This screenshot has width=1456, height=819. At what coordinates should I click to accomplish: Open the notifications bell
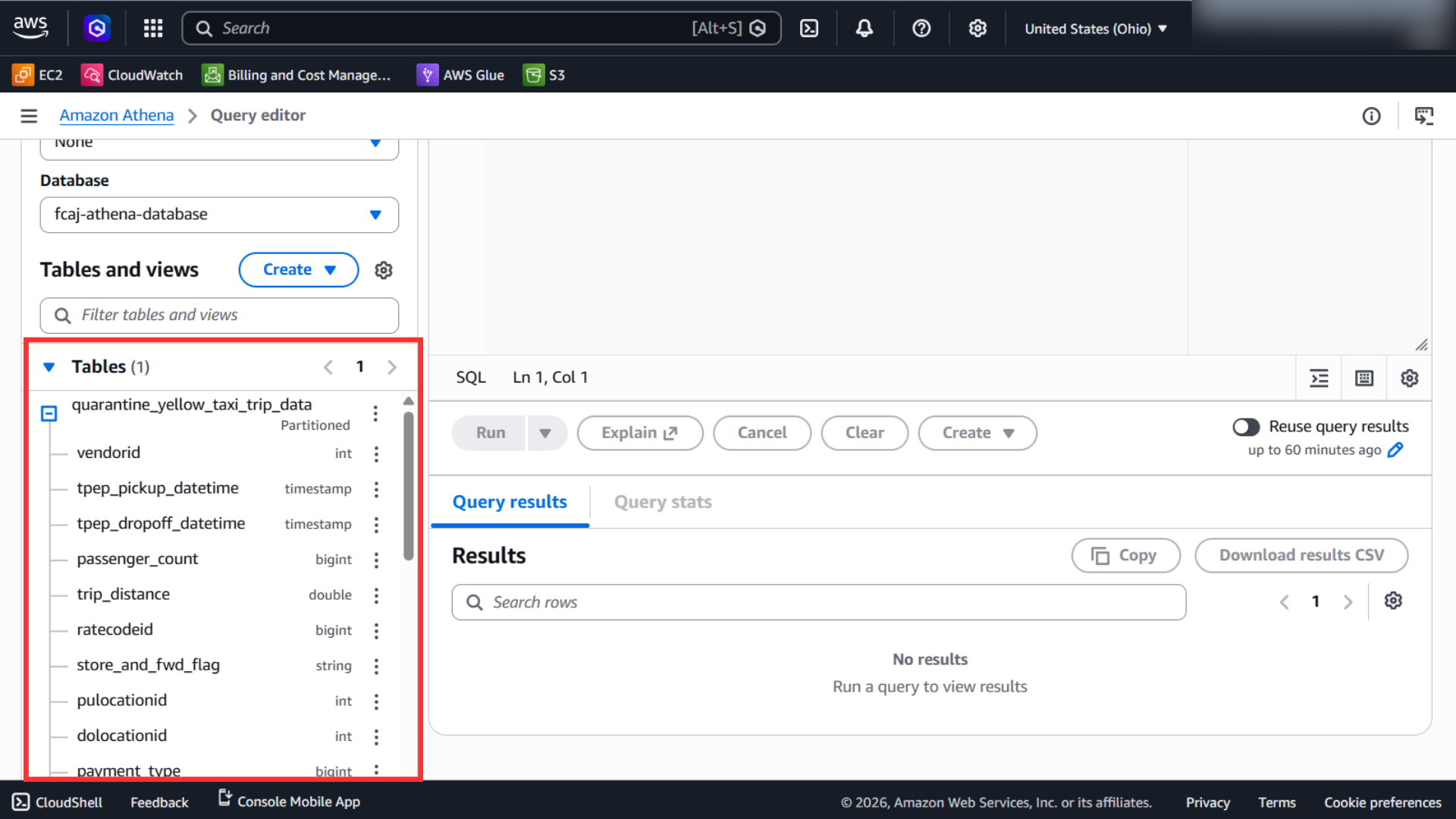pos(864,28)
